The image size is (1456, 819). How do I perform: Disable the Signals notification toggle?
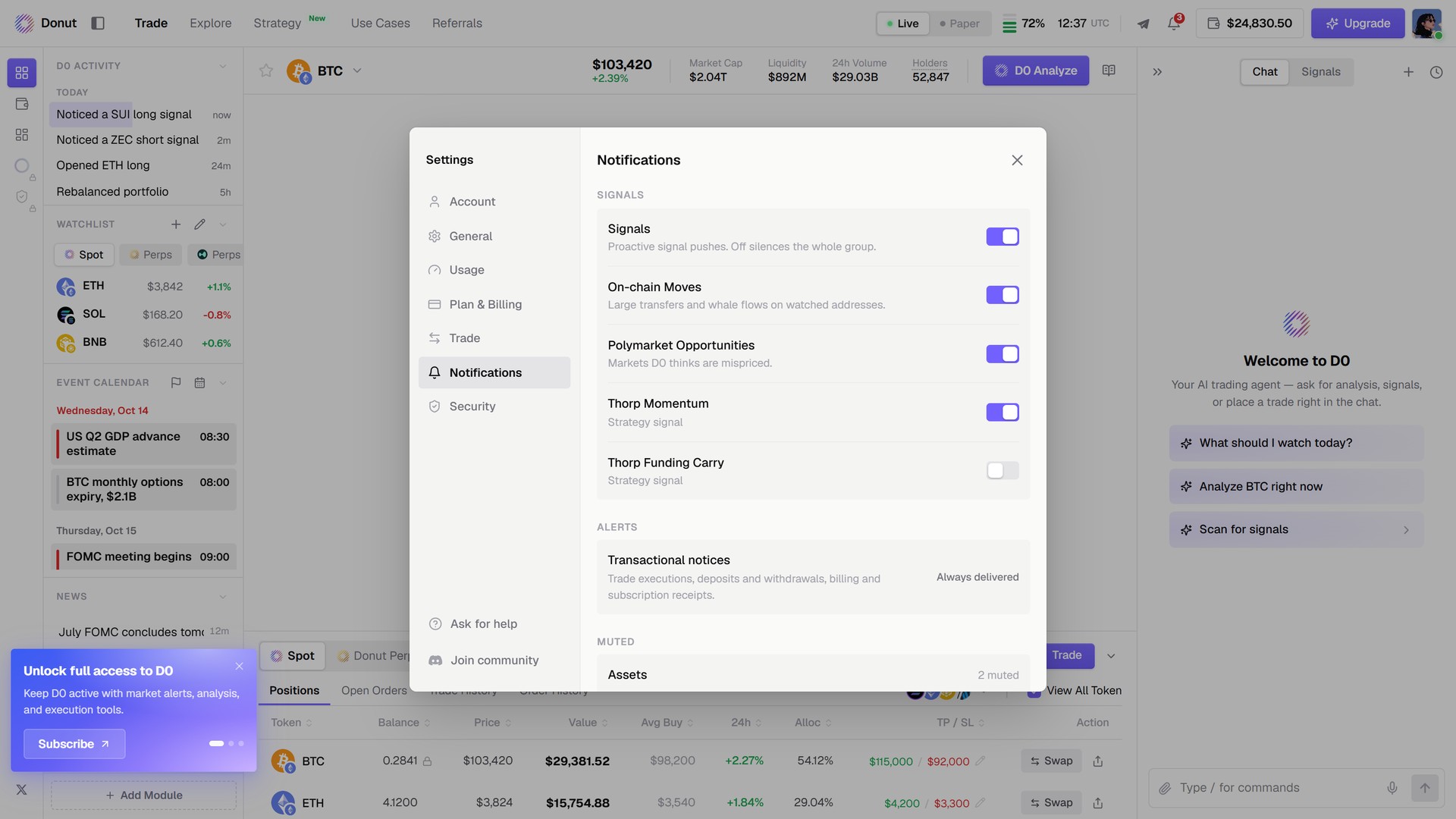click(1003, 237)
